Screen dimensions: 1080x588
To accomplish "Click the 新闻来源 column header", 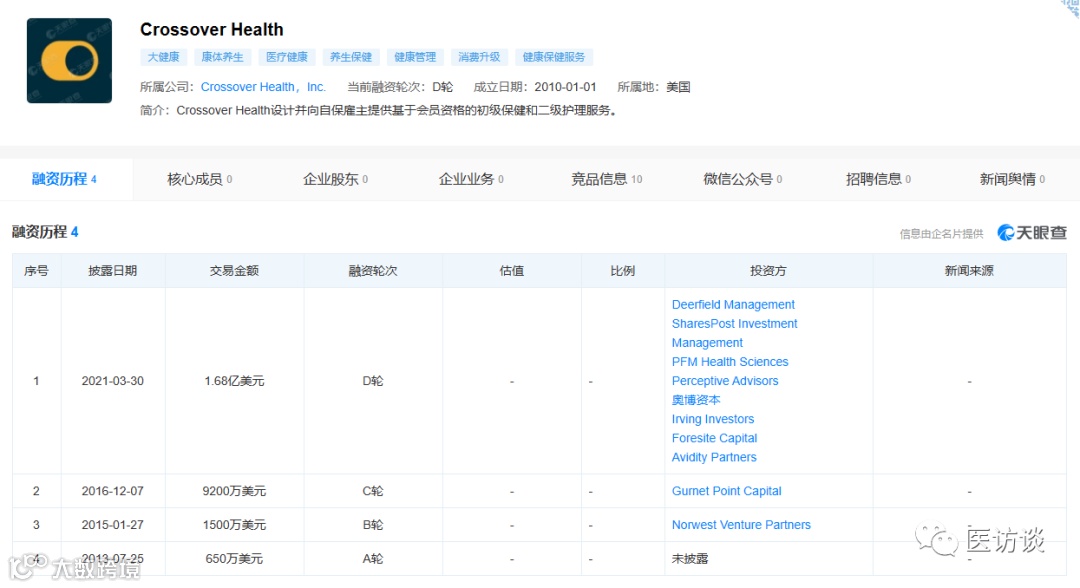I will [x=969, y=271].
